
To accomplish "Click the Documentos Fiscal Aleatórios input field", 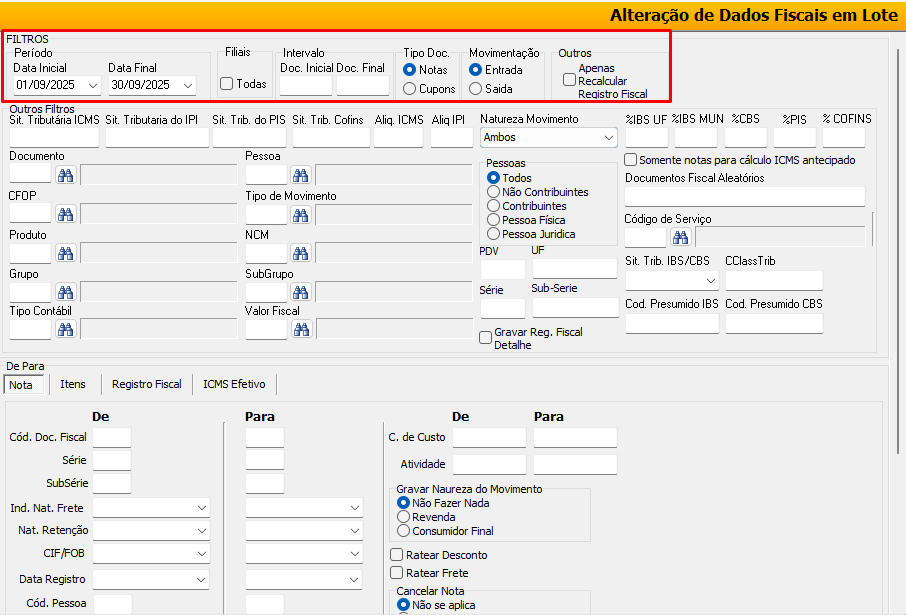I will [744, 196].
